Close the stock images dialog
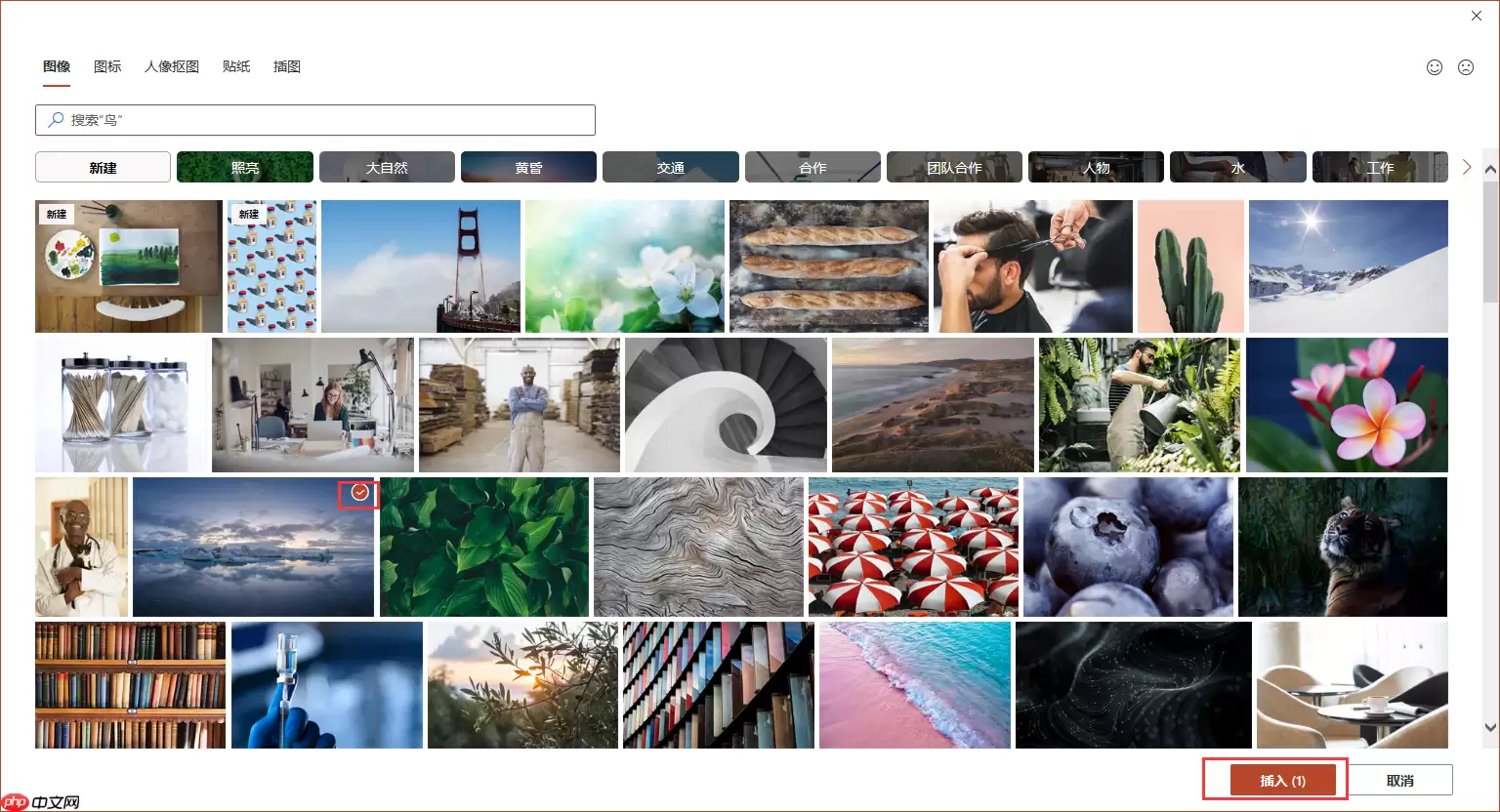1500x812 pixels. tap(1478, 16)
